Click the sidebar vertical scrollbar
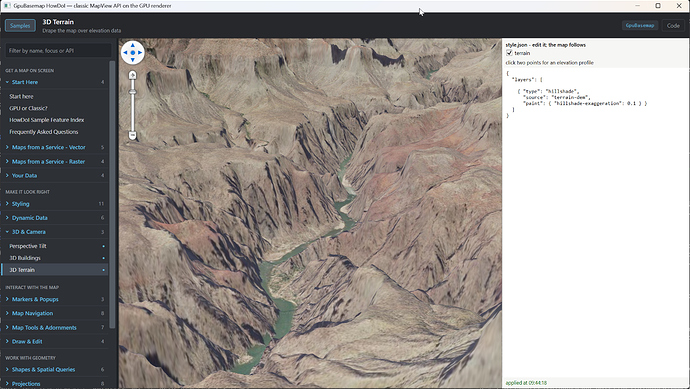 pyautogui.click(x=112, y=194)
